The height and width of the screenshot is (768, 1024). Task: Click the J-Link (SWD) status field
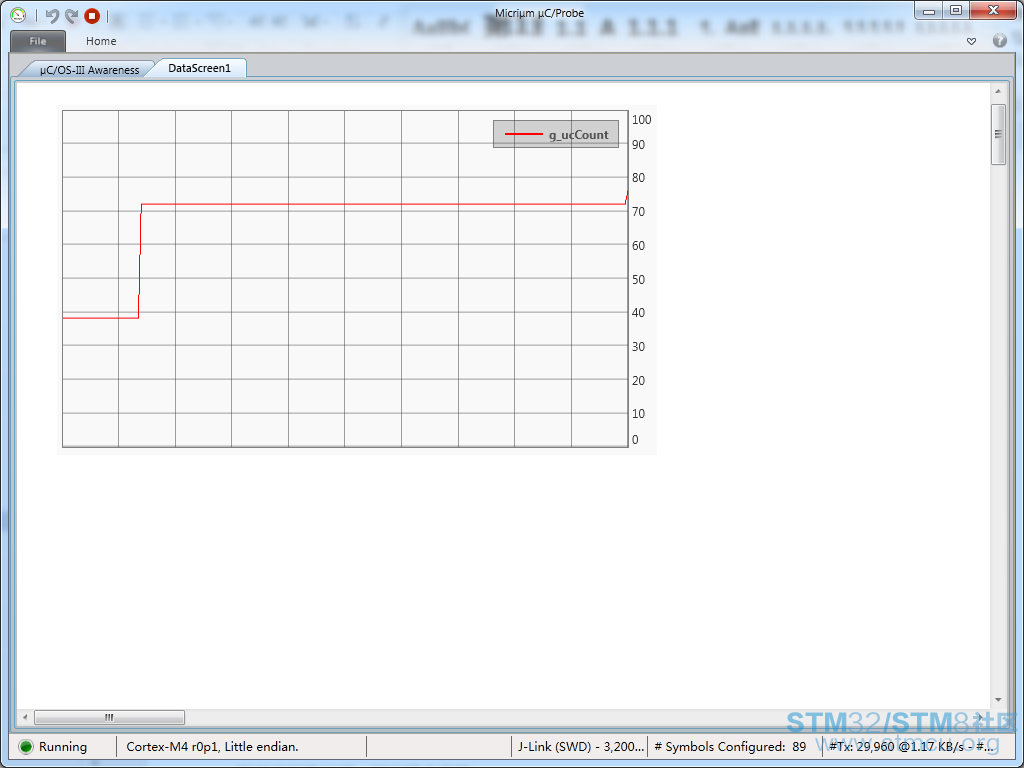point(580,746)
